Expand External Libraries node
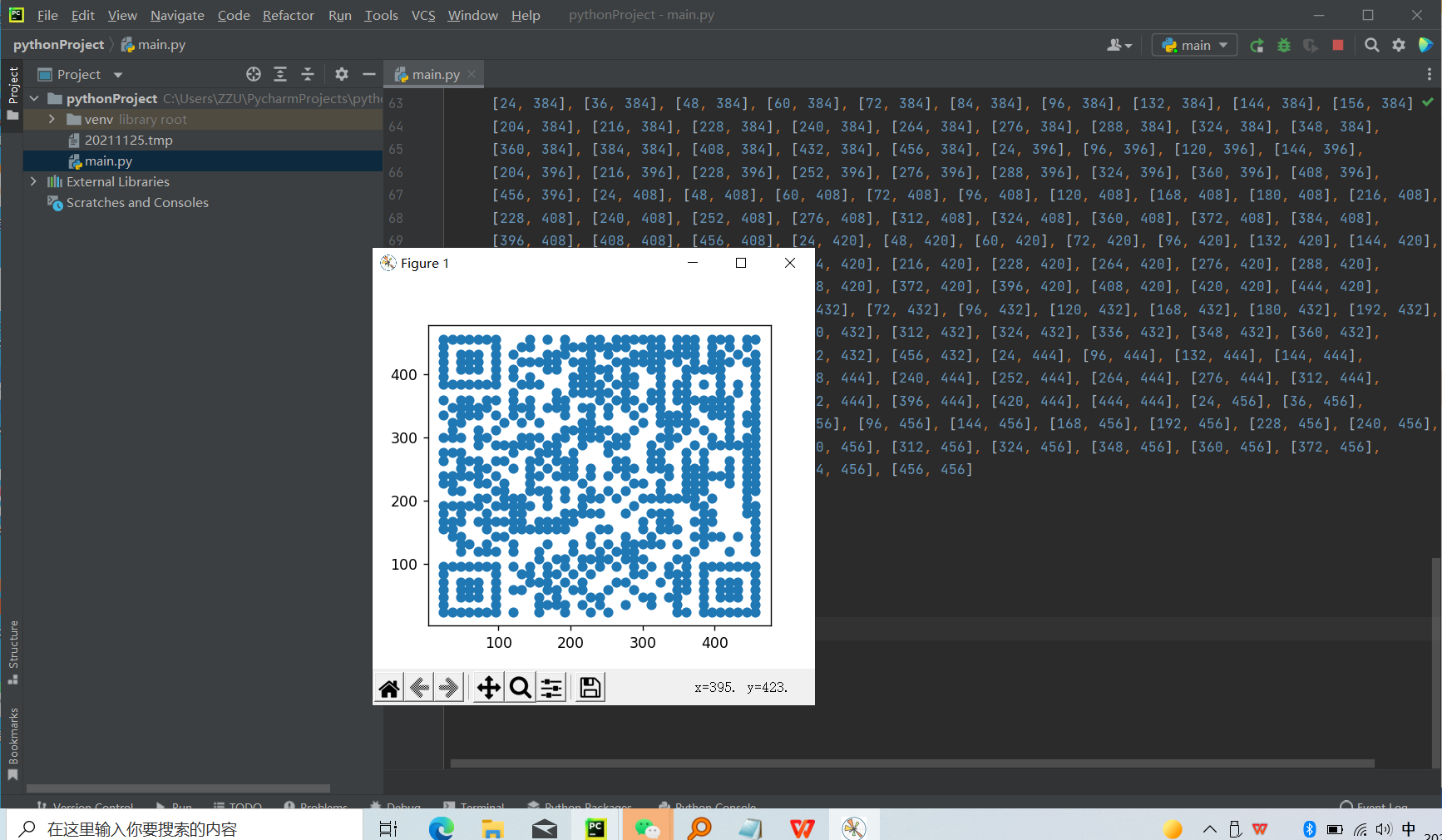1442x840 pixels. click(33, 181)
